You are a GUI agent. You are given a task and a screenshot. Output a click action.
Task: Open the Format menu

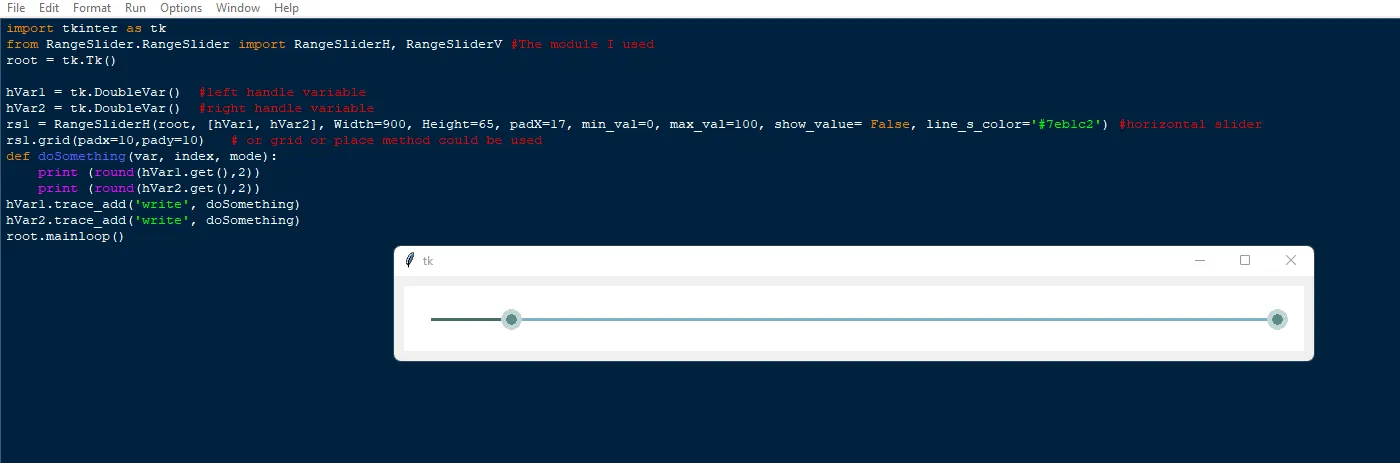coord(92,8)
